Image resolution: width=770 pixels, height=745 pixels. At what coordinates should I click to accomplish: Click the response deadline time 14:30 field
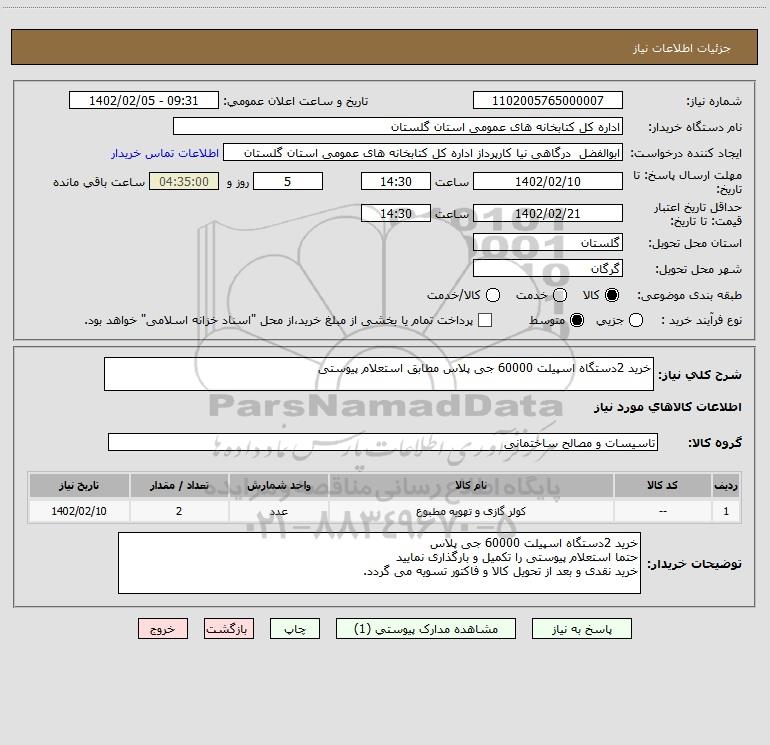[396, 181]
